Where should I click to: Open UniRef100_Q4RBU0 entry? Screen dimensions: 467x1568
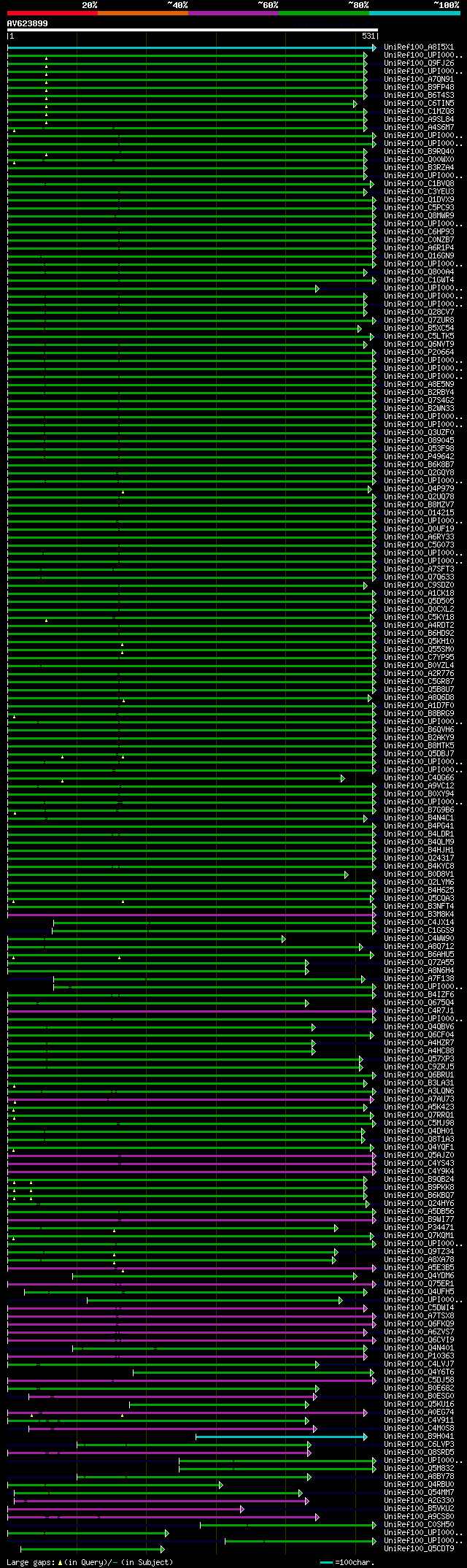tap(419, 1485)
